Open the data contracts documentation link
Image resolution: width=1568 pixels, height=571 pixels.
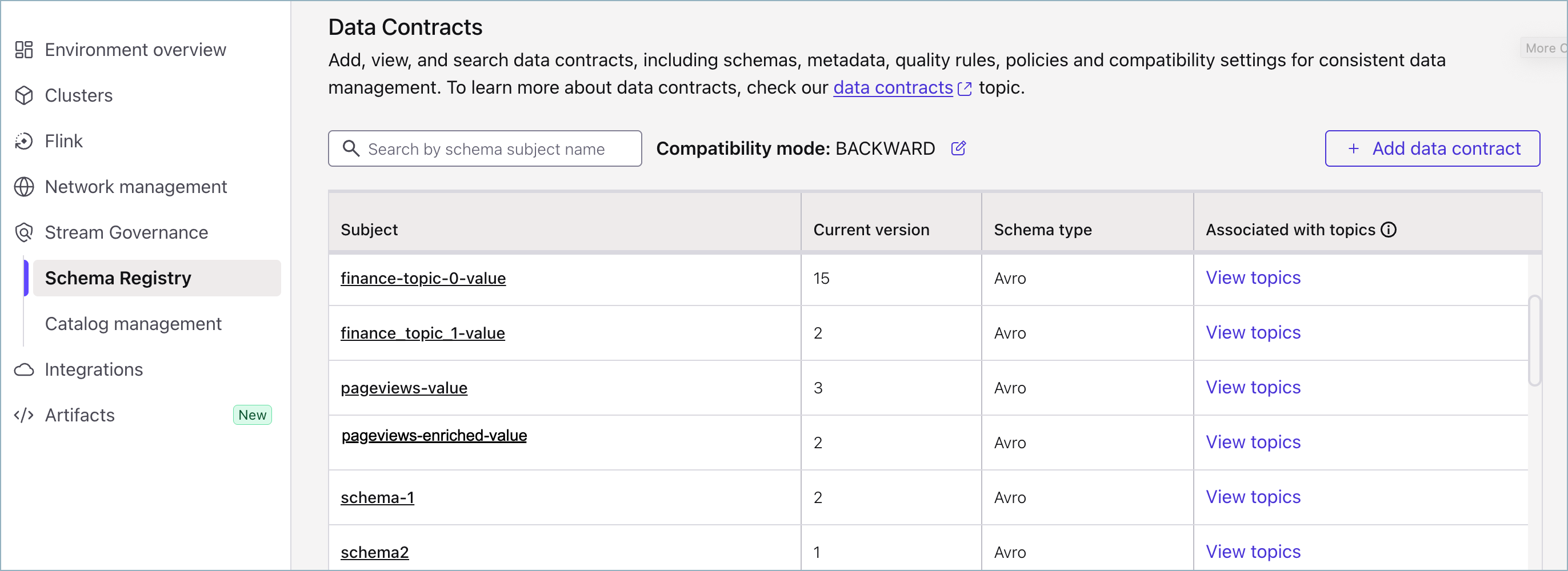(x=893, y=87)
